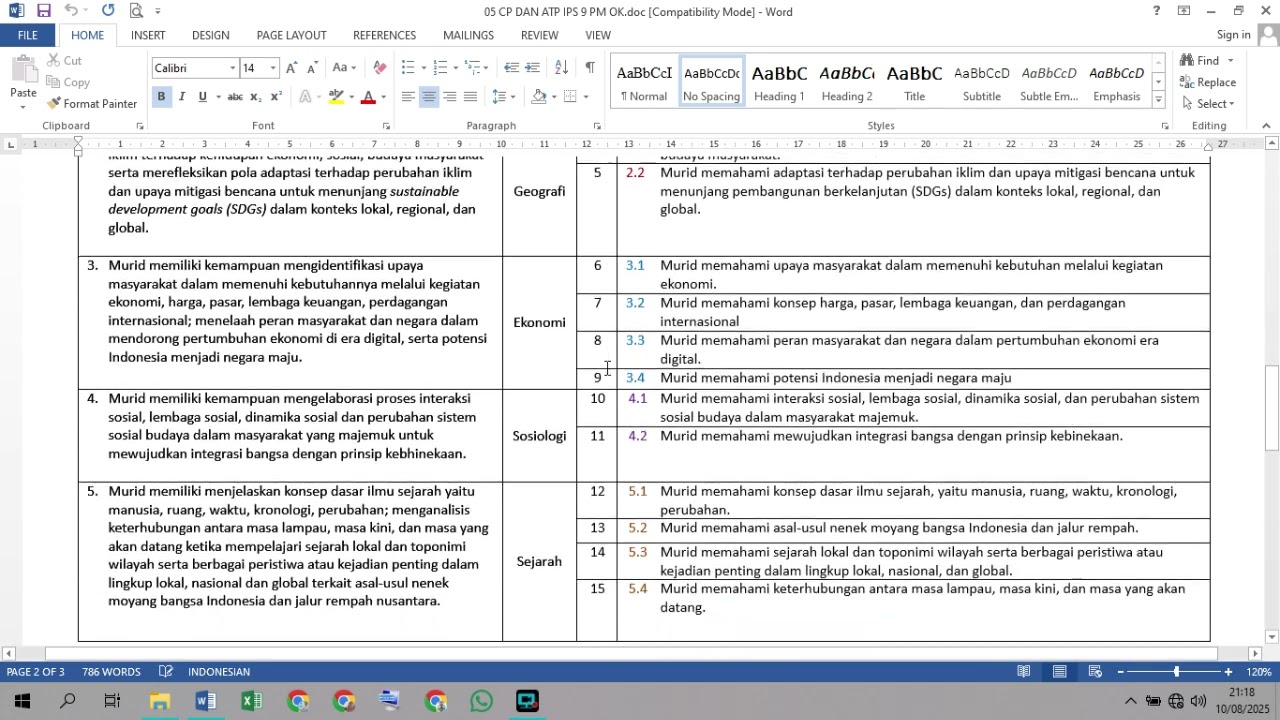Click the Windows Start button
Screen dimensions: 1280x720
point(22,701)
